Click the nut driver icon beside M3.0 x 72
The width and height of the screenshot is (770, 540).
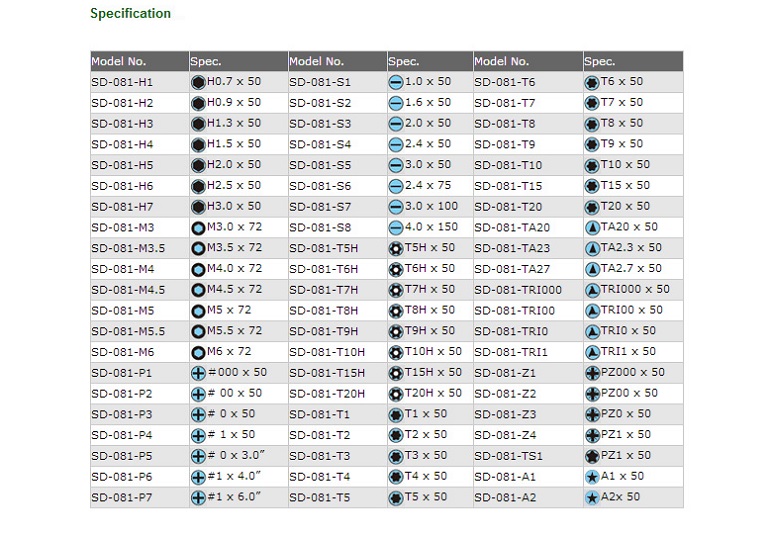coord(198,228)
